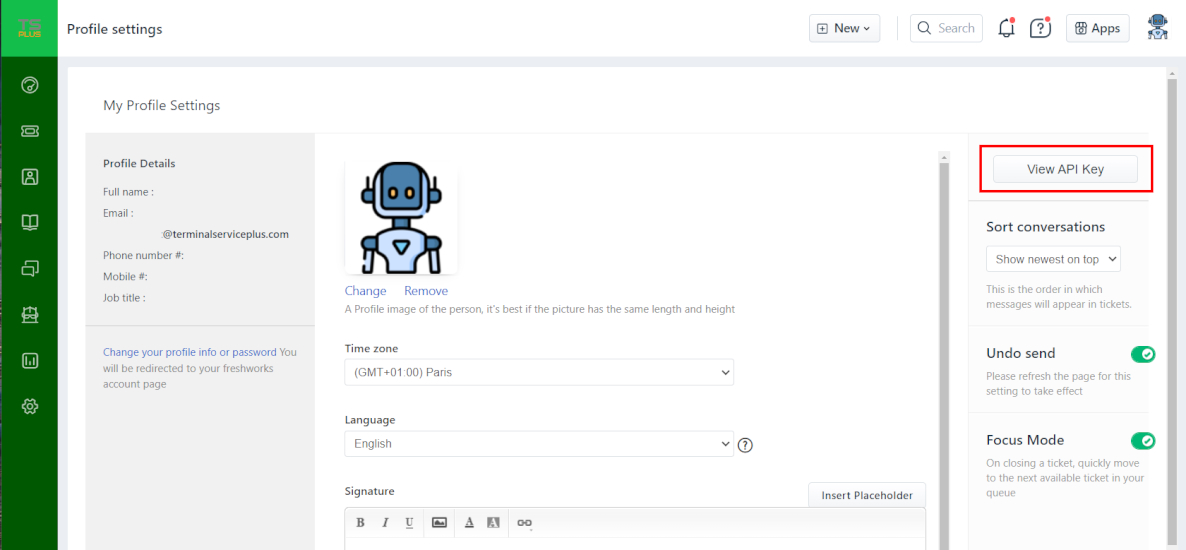This screenshot has width=1186, height=550.
Task: Open Contacts icon in left sidebar
Action: [30, 177]
